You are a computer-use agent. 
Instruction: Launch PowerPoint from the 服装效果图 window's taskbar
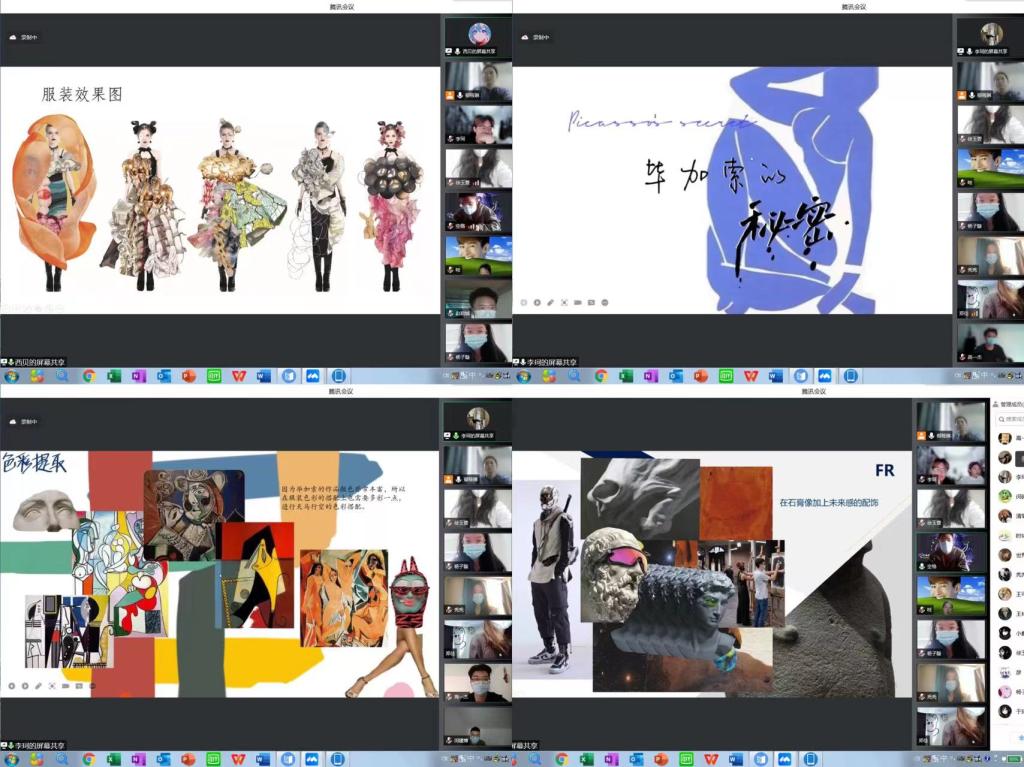[x=189, y=376]
